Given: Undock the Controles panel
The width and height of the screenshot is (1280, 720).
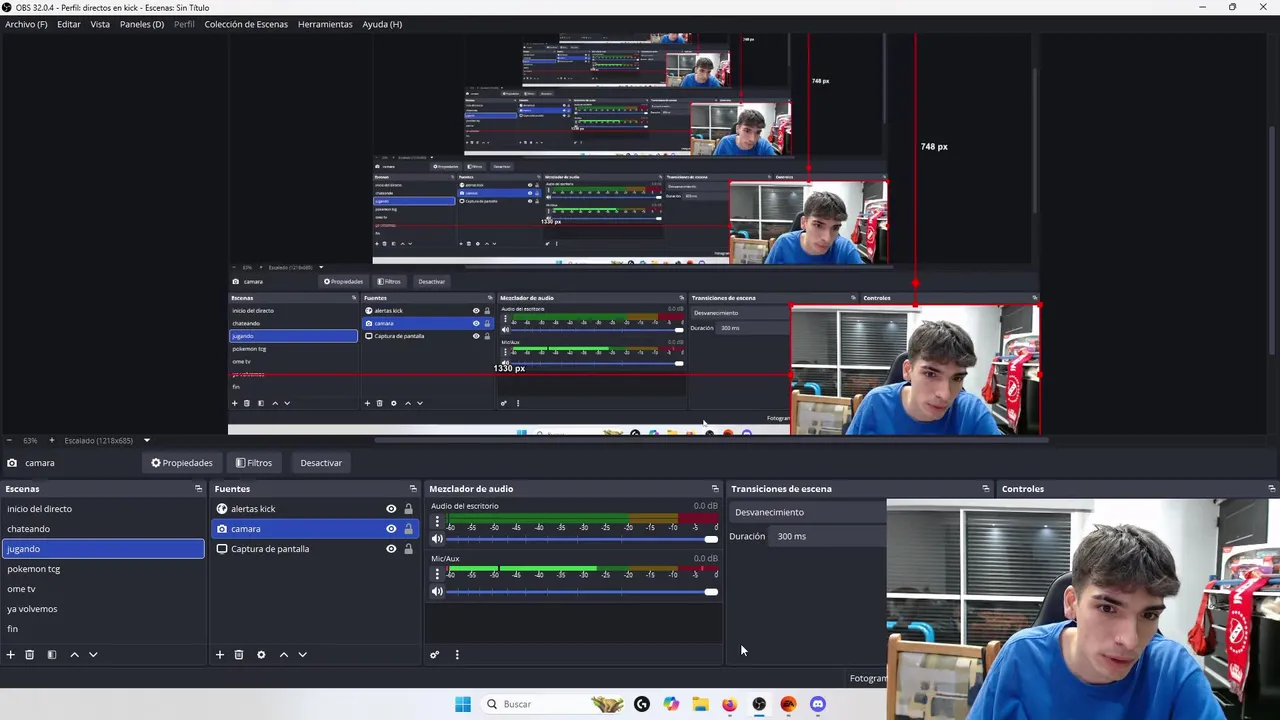Looking at the screenshot, I should pos(1272,489).
